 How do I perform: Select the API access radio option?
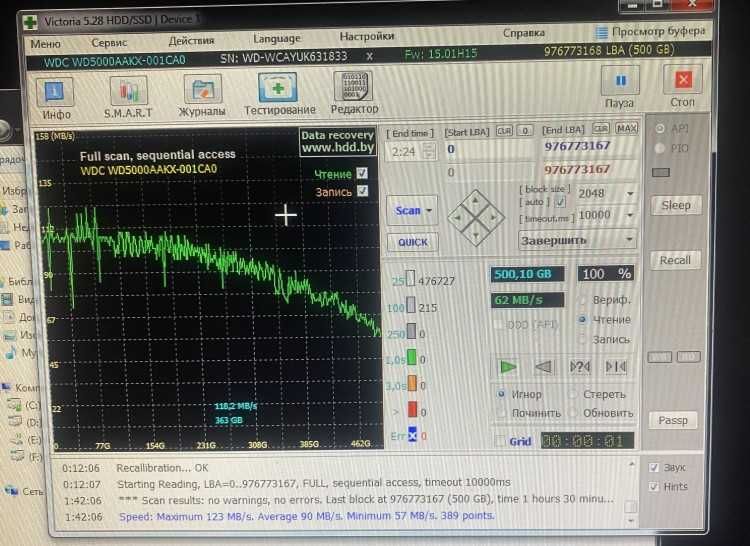(660, 128)
